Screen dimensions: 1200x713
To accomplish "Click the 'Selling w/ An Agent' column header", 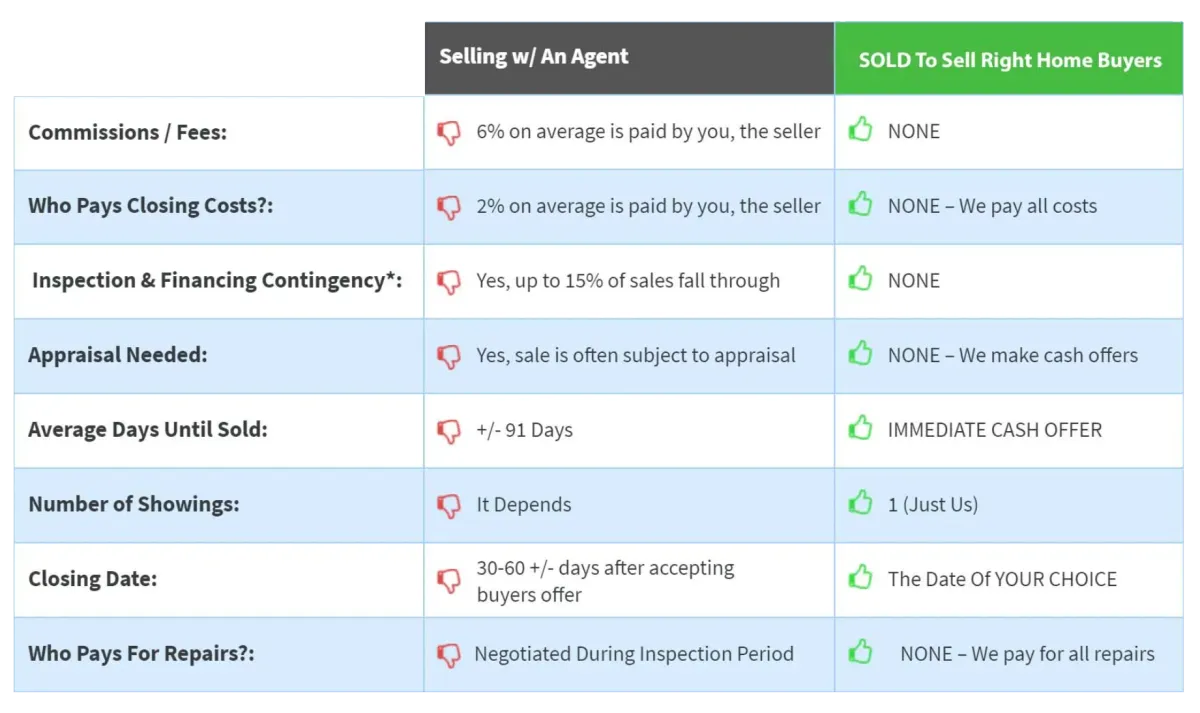I will [533, 56].
